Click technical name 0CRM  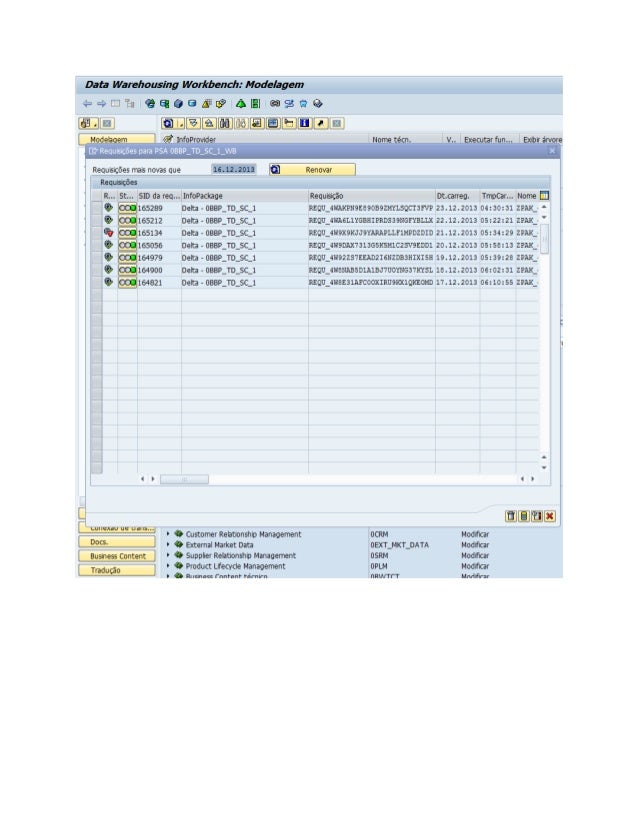[x=379, y=534]
